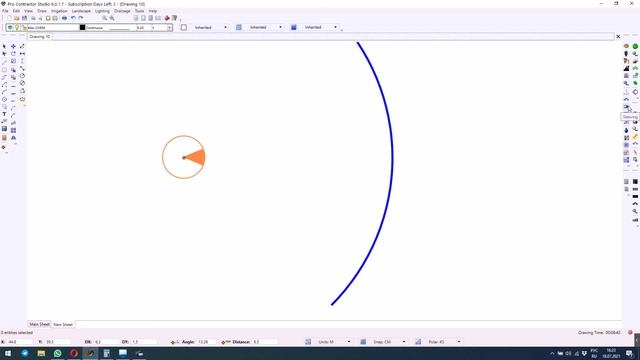Open the Irrigation menu
This screenshot has height=360, width=640.
(x=59, y=11)
